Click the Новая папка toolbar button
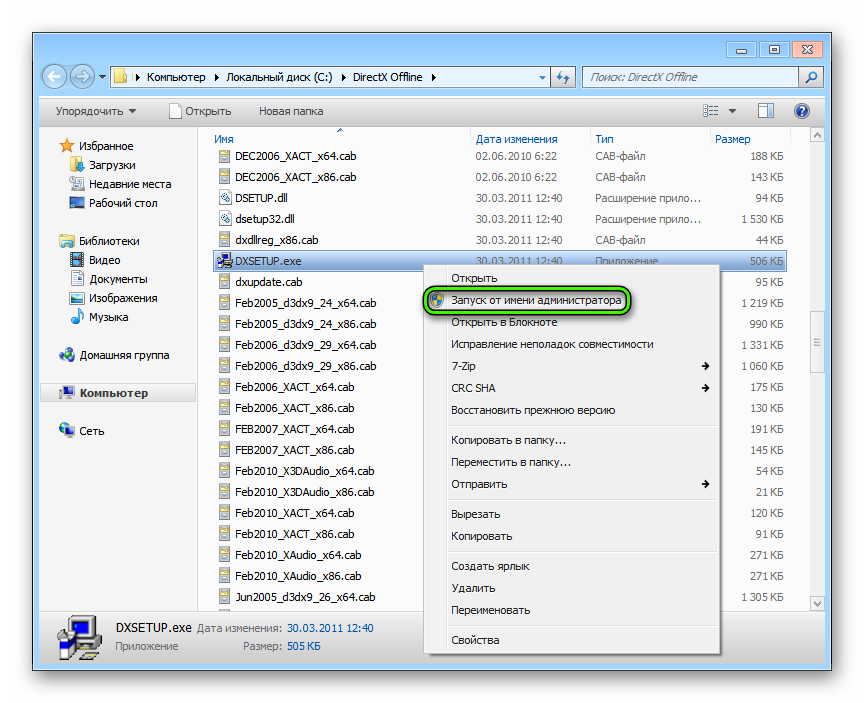Viewport: 864px width, 703px height. [291, 111]
